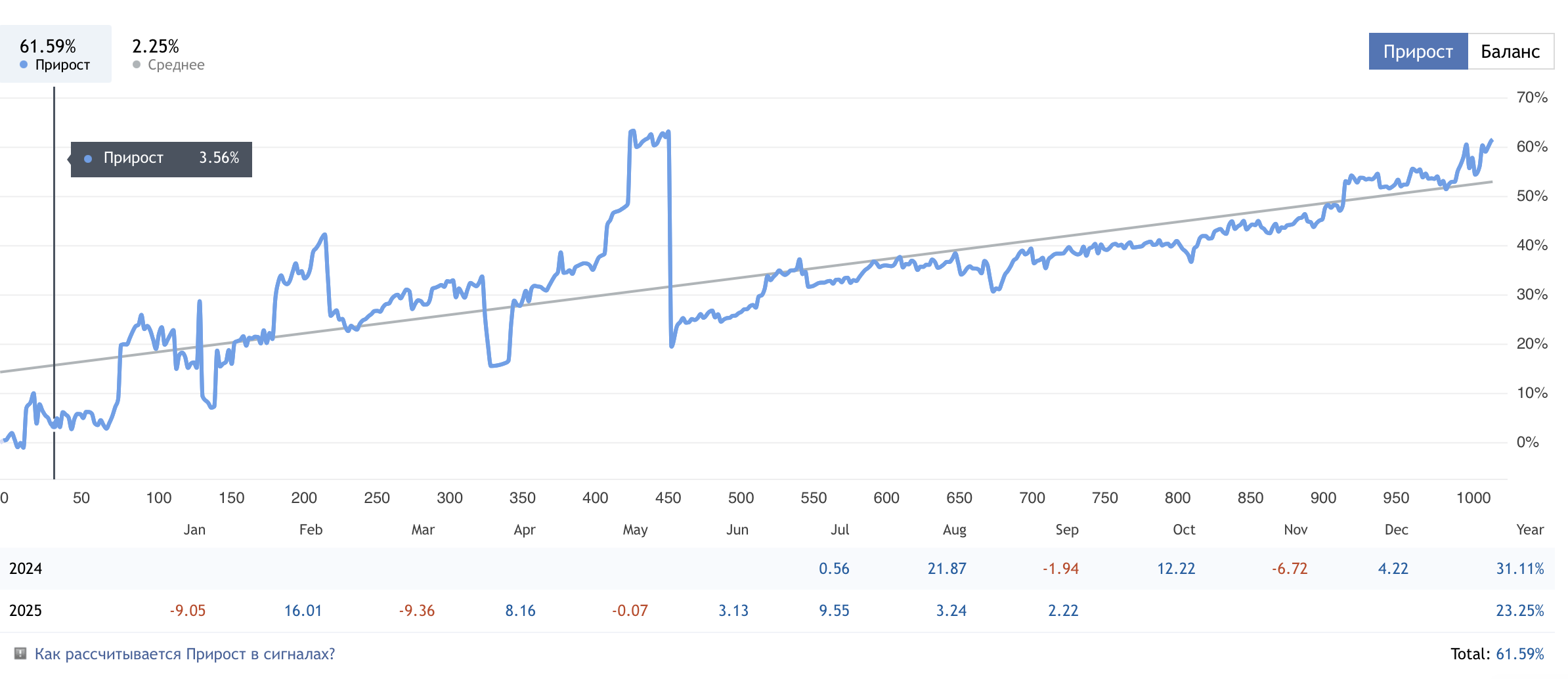Select the blue Прирост tab button
Screen dimensions: 1568x679
[1418, 51]
